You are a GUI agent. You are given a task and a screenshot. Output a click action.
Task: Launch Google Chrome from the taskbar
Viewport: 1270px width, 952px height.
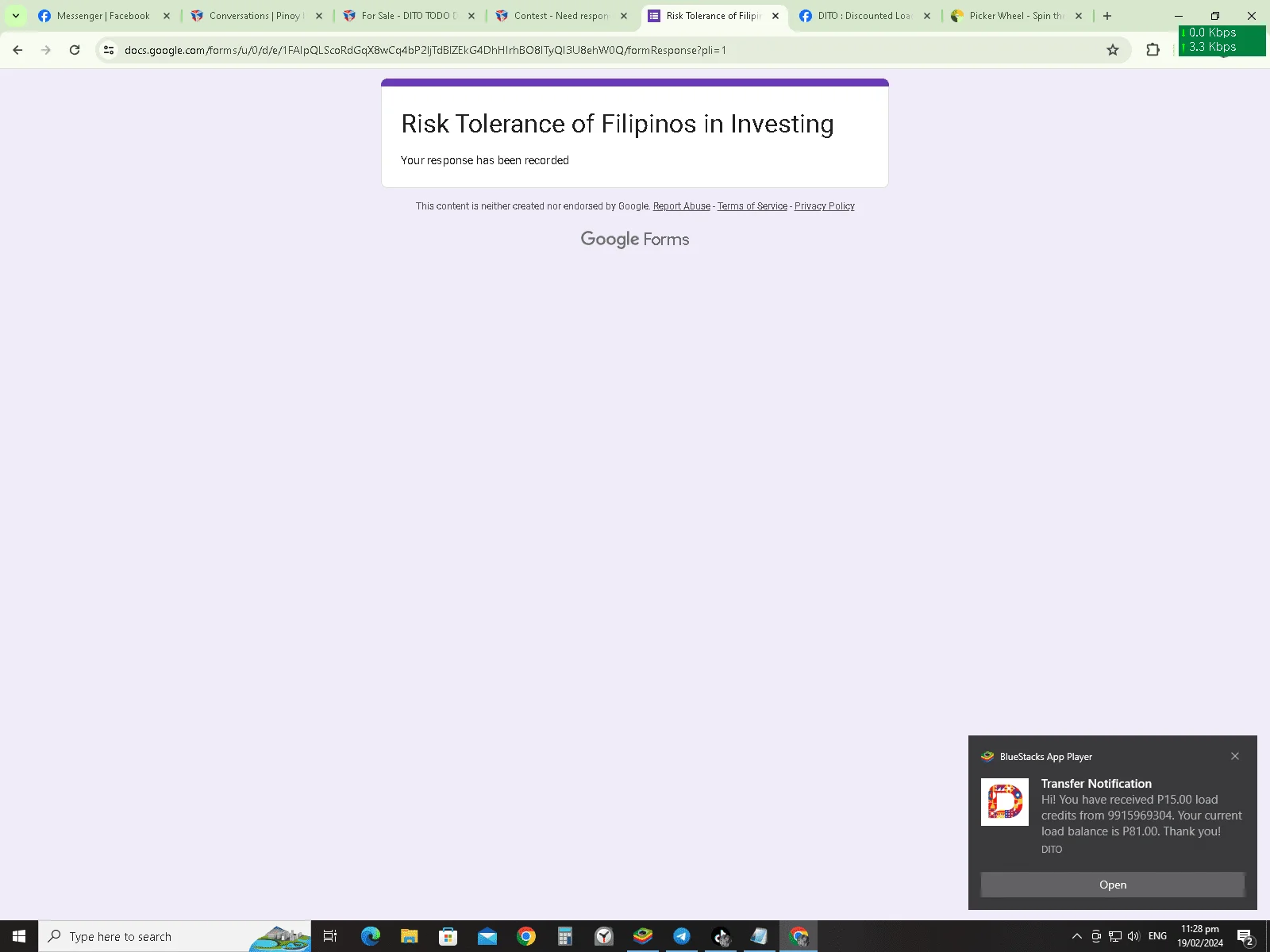526,936
